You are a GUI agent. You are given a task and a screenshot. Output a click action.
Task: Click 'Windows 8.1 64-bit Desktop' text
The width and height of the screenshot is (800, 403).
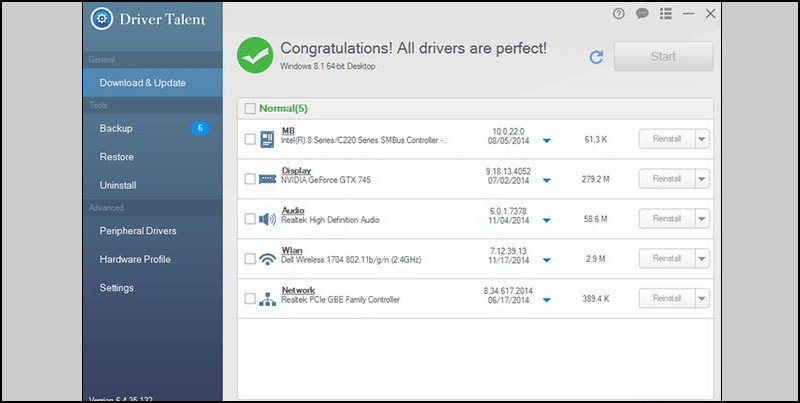[x=328, y=66]
